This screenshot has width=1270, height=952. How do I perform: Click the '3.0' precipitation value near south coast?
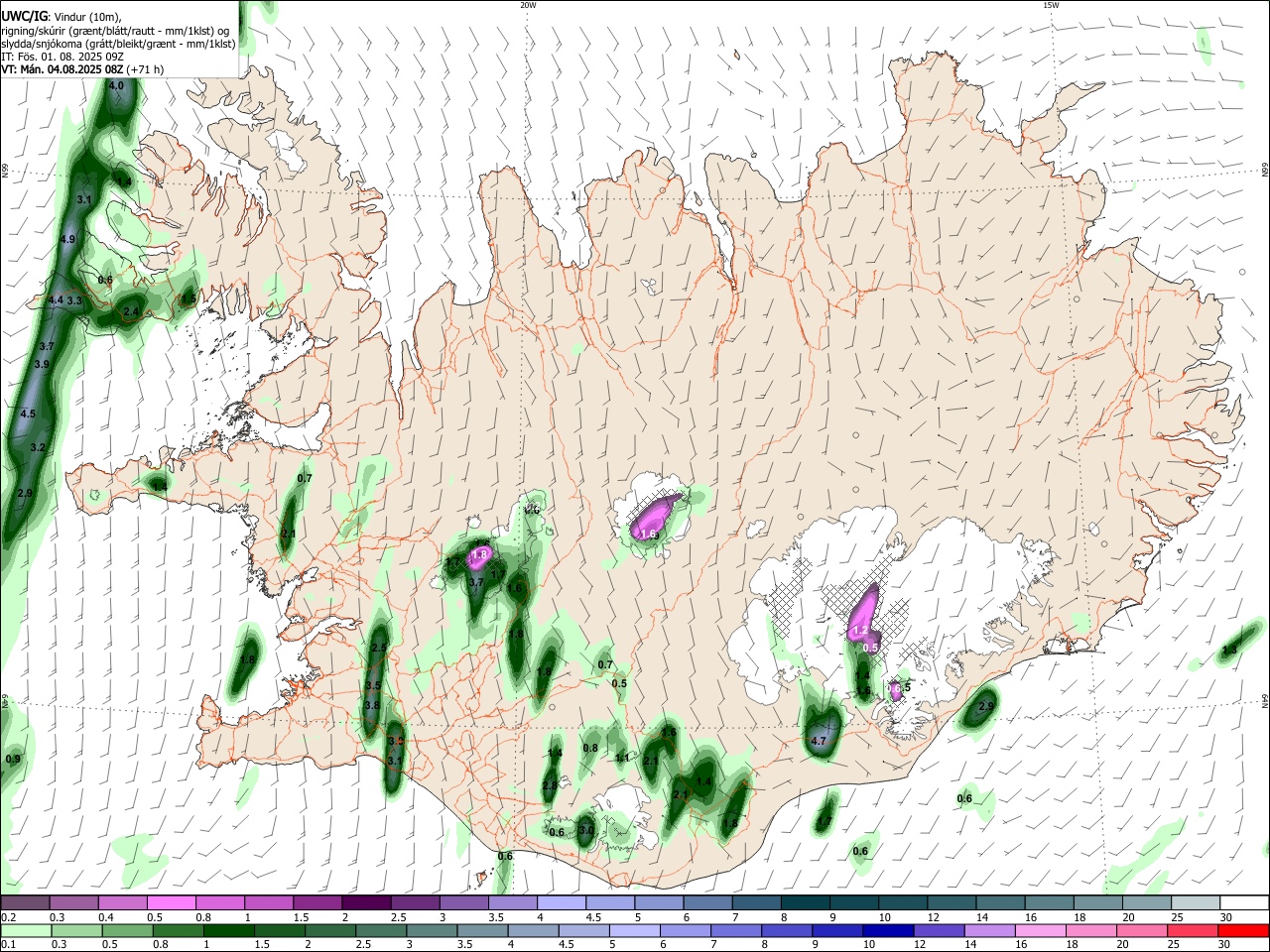point(585,831)
